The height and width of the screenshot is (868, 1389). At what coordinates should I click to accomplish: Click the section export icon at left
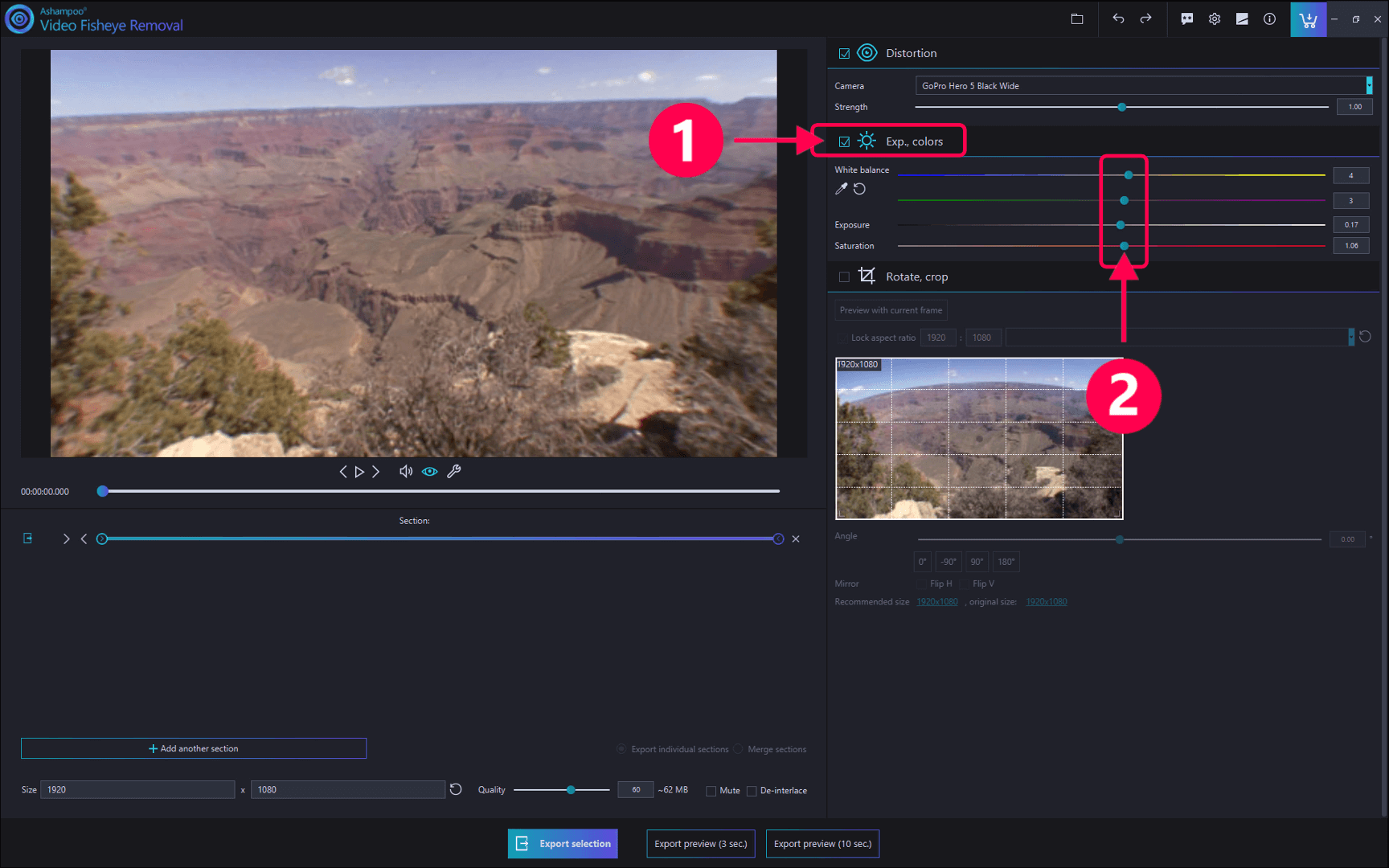pyautogui.click(x=28, y=538)
